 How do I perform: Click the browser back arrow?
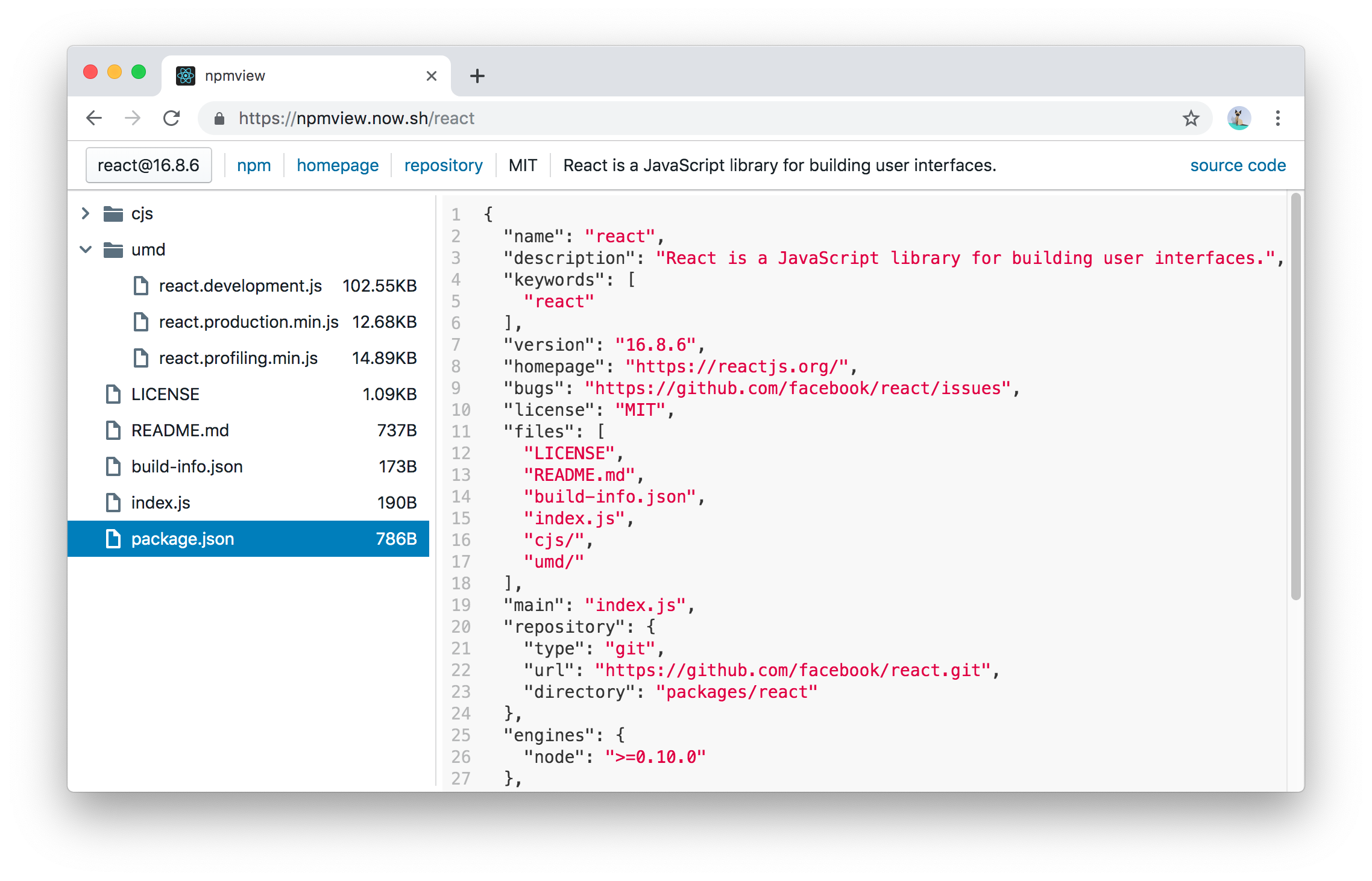coord(94,118)
